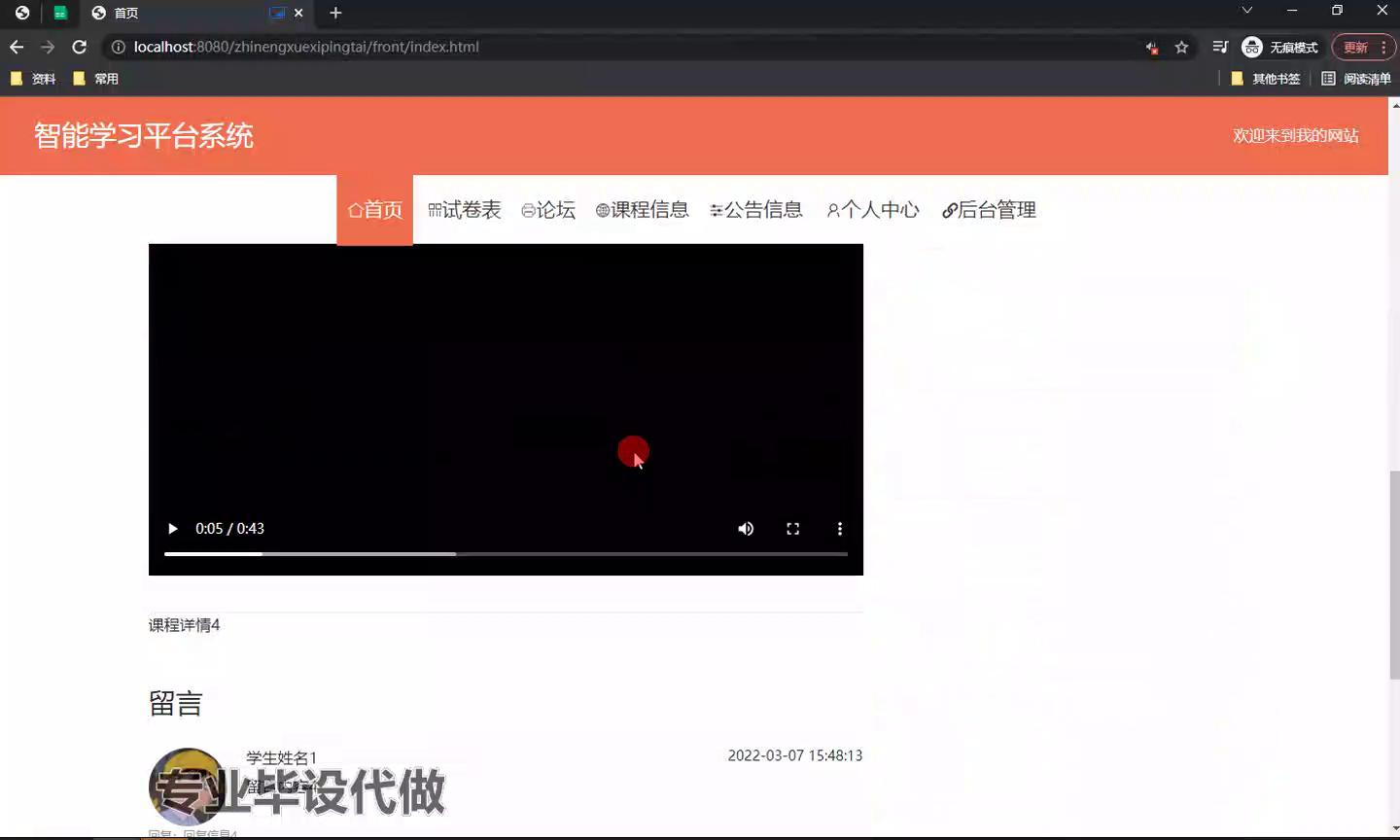Expand the tab search dropdown arrow
The height and width of the screenshot is (840, 1400).
point(1246,11)
